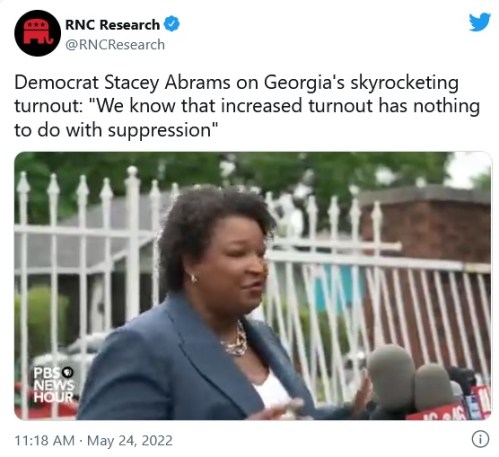Viewport: 499px width, 457px height.
Task: Click the PBS NEWS HOUR watermark text
Action: (x=53, y=385)
